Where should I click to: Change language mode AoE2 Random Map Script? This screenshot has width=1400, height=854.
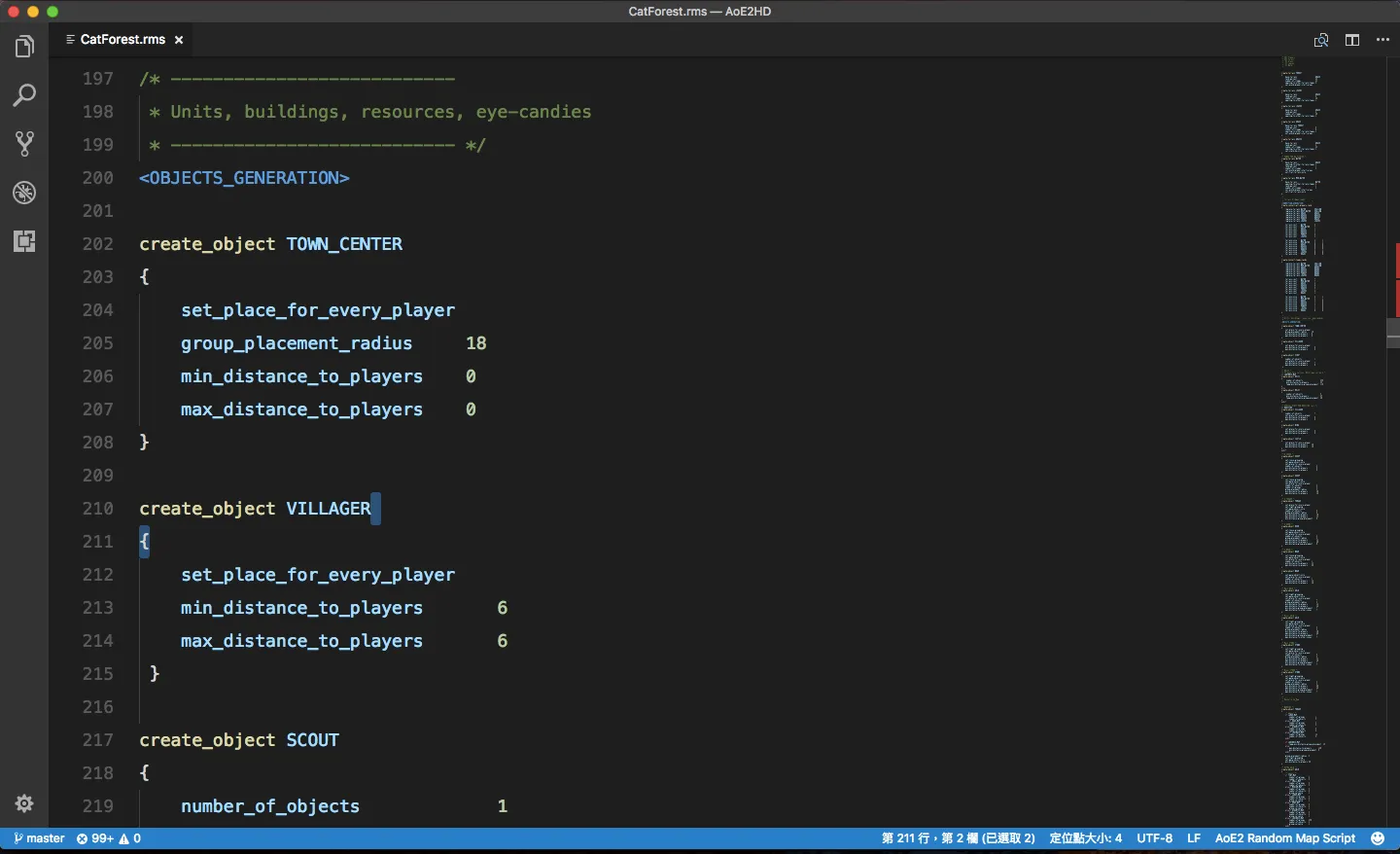pos(1285,838)
